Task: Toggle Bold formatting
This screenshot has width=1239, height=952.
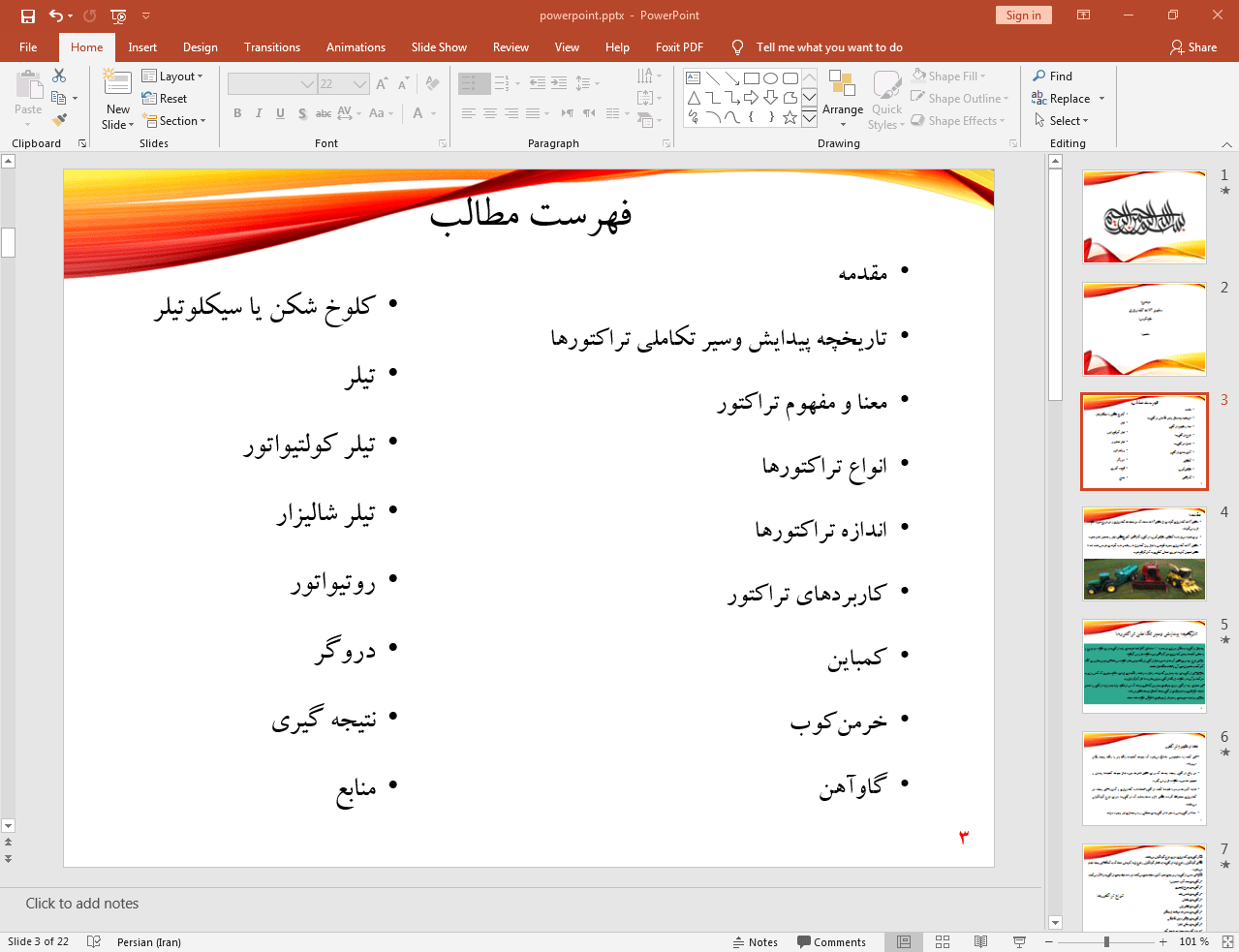Action: [237, 113]
